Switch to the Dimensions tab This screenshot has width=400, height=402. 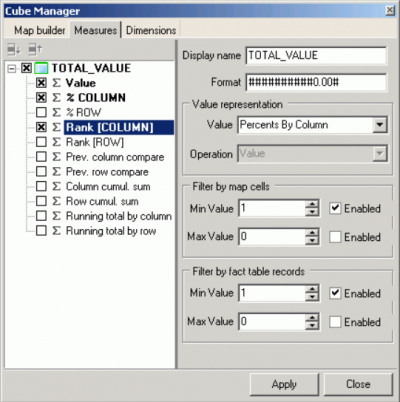[151, 30]
